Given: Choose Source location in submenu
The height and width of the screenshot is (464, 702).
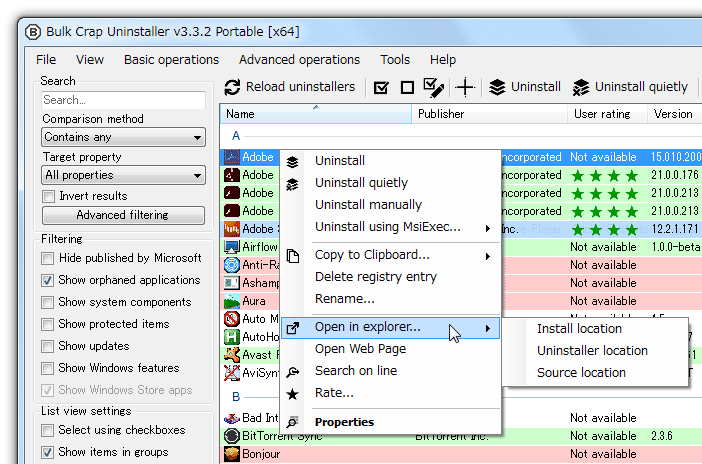Looking at the screenshot, I should click(x=595, y=373).
